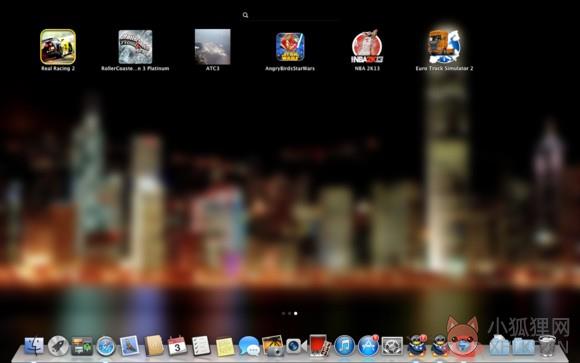Screen dimensions: 580x363
Task: Open Calendar icon showing 3
Action: [x=177, y=346]
